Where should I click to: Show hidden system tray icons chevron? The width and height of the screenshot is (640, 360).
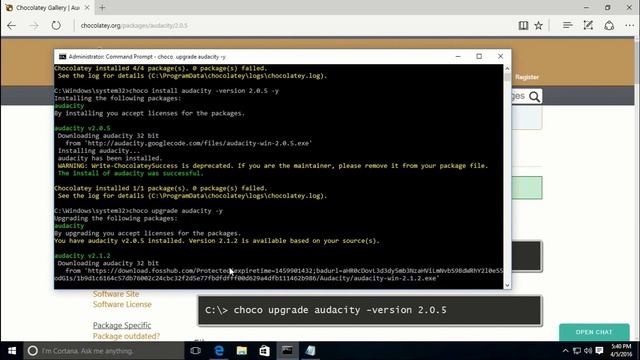click(x=565, y=351)
